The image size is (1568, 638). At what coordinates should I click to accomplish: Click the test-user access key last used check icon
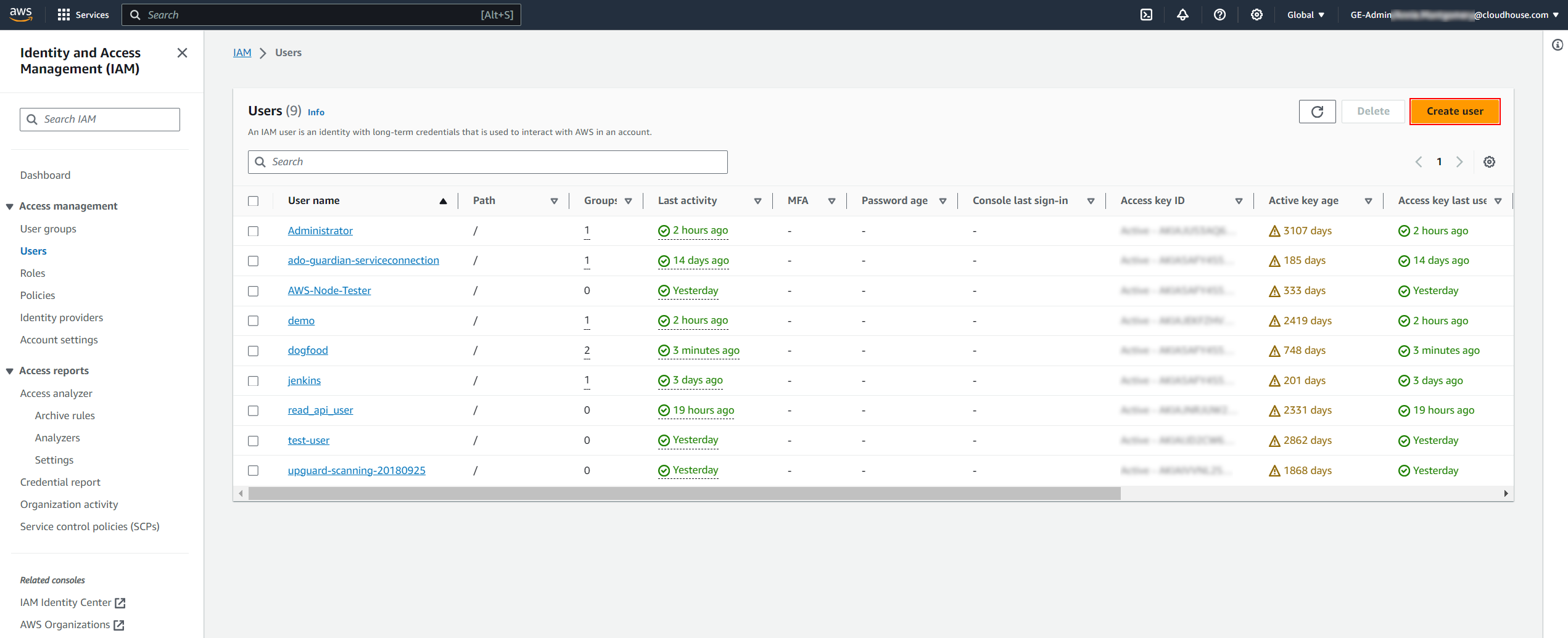(x=1404, y=441)
